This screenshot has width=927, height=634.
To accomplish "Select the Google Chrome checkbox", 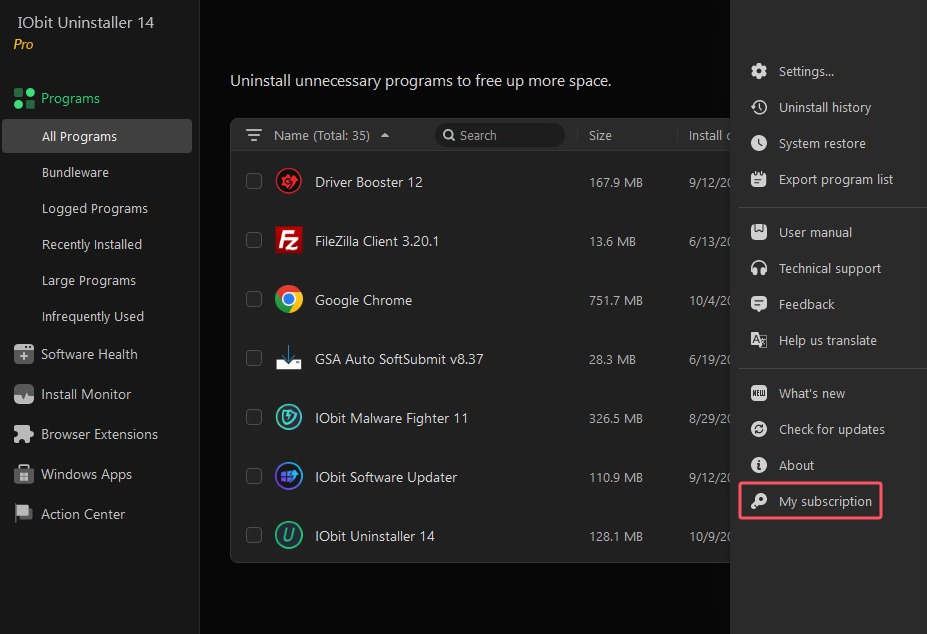I will (x=254, y=299).
